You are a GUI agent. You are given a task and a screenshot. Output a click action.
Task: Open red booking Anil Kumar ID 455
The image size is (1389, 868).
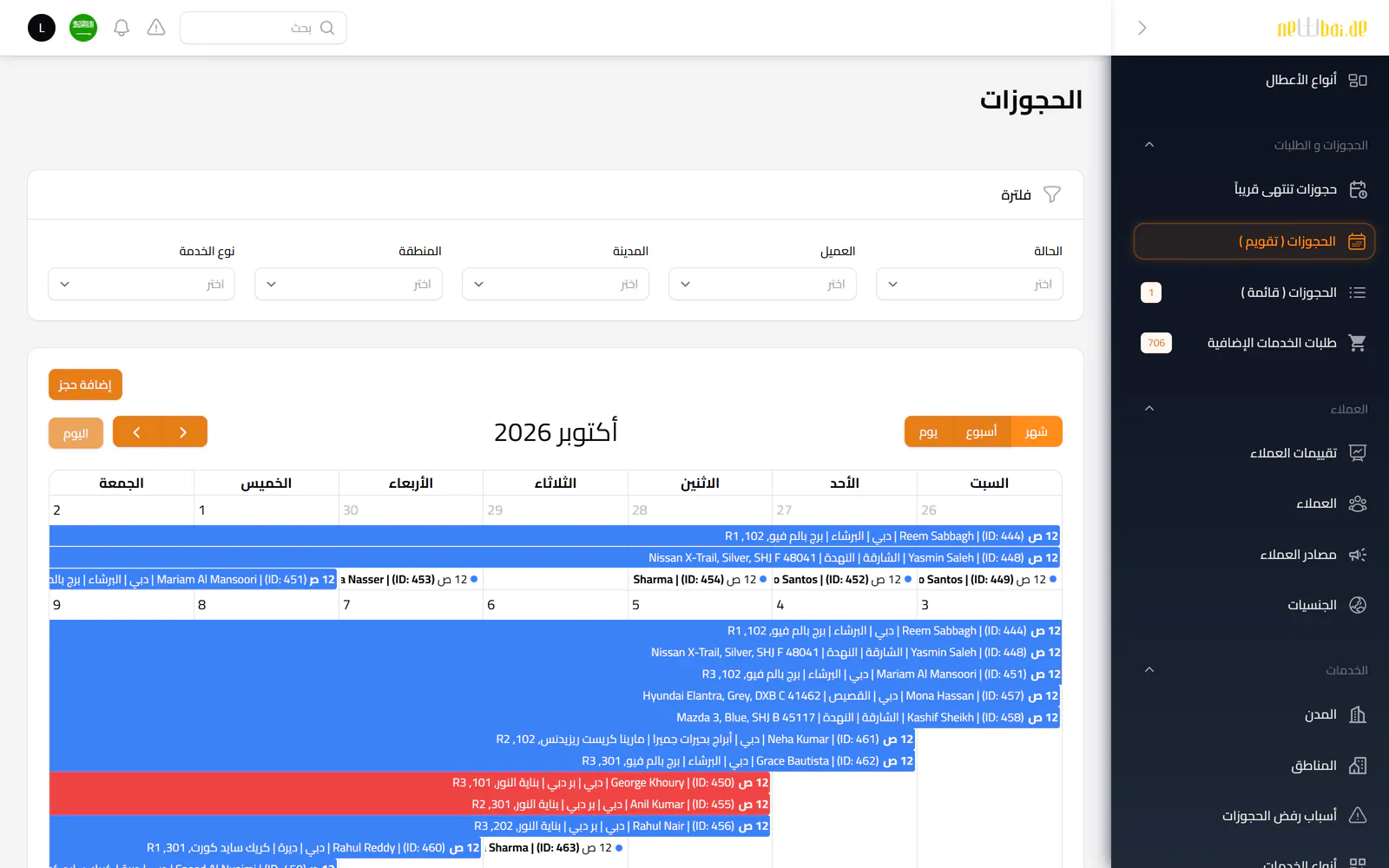410,805
